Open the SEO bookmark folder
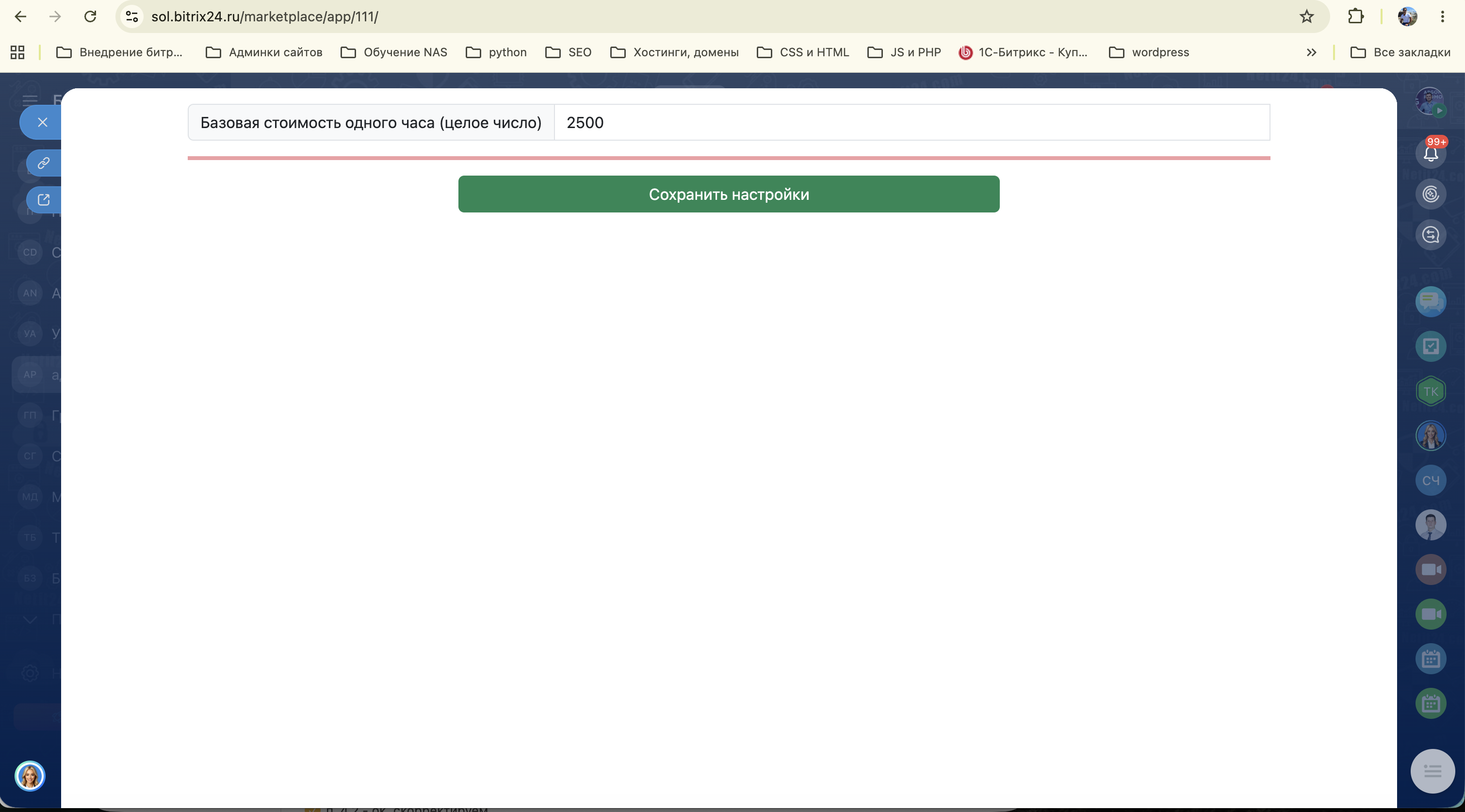1465x812 pixels. [x=568, y=52]
